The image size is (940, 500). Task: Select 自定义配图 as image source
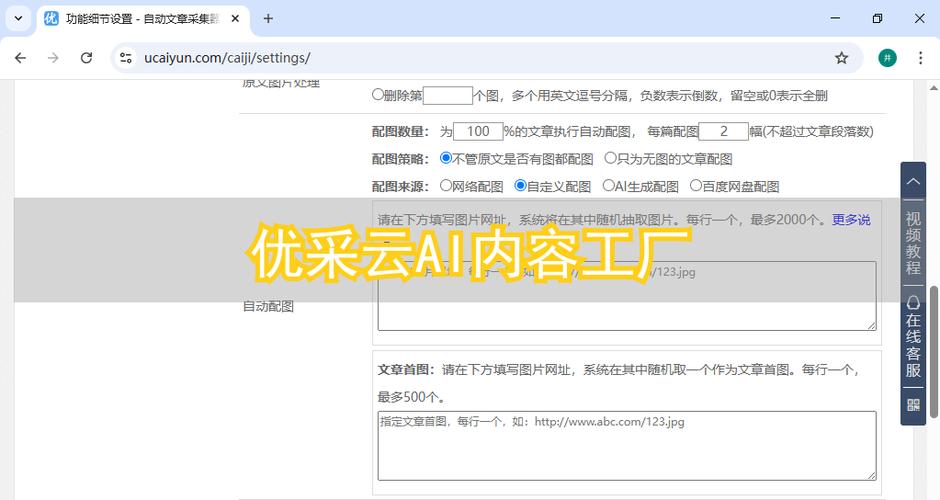[520, 186]
